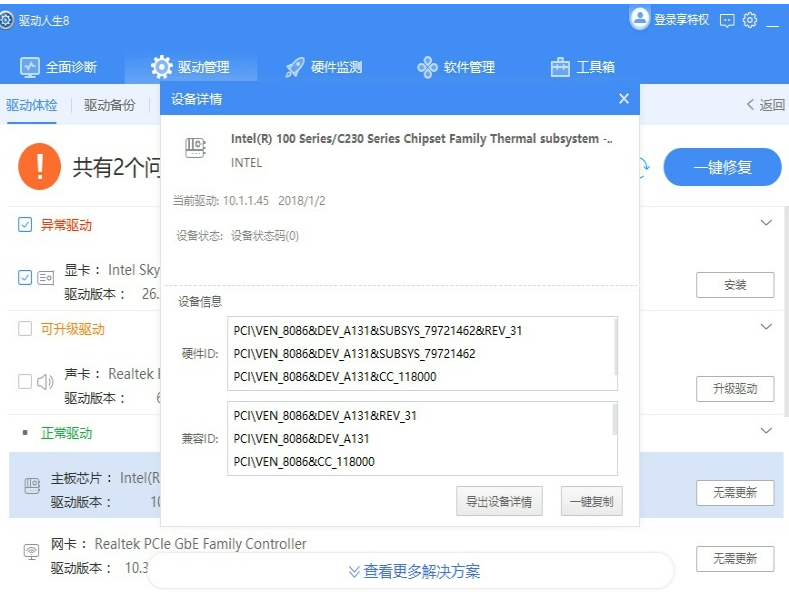This screenshot has height=602, width=789.
Task: Open 工具箱 tab
Action: (x=583, y=67)
